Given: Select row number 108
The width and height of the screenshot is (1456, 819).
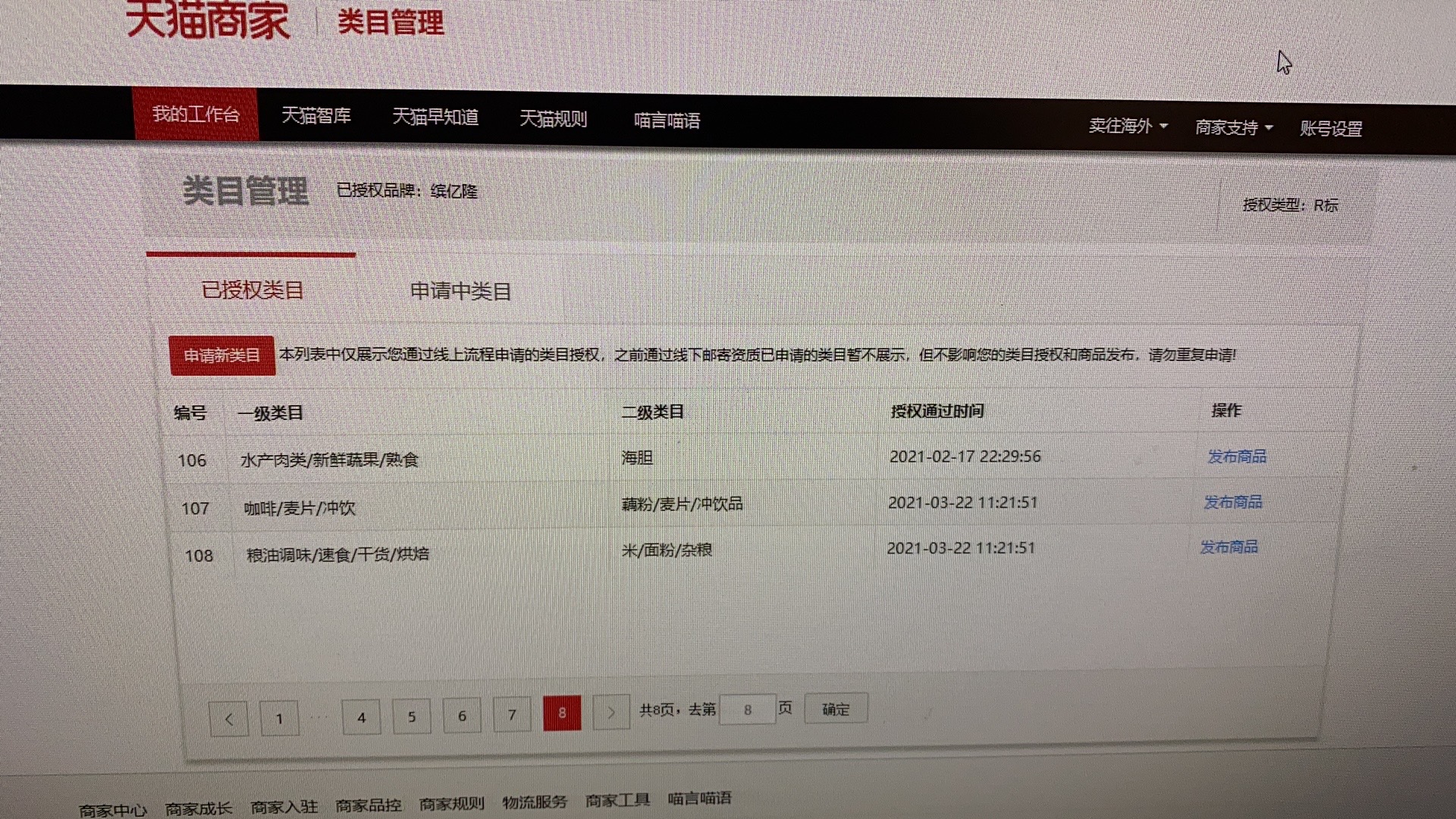Looking at the screenshot, I should [199, 556].
